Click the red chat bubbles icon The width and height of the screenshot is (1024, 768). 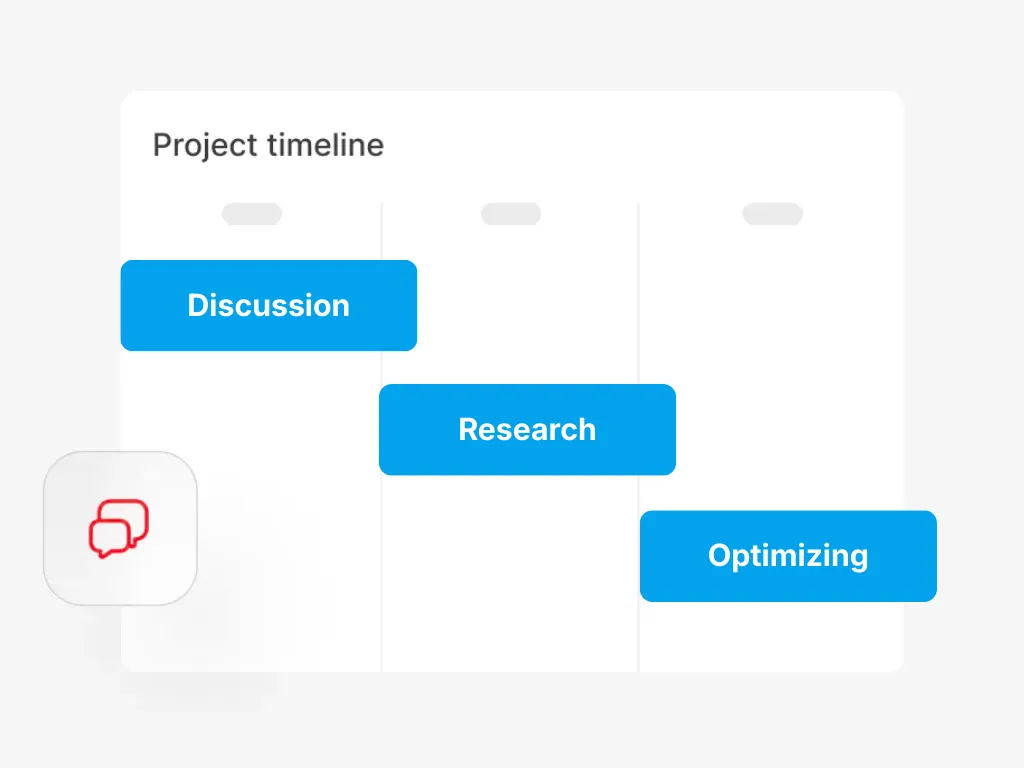pyautogui.click(x=119, y=528)
